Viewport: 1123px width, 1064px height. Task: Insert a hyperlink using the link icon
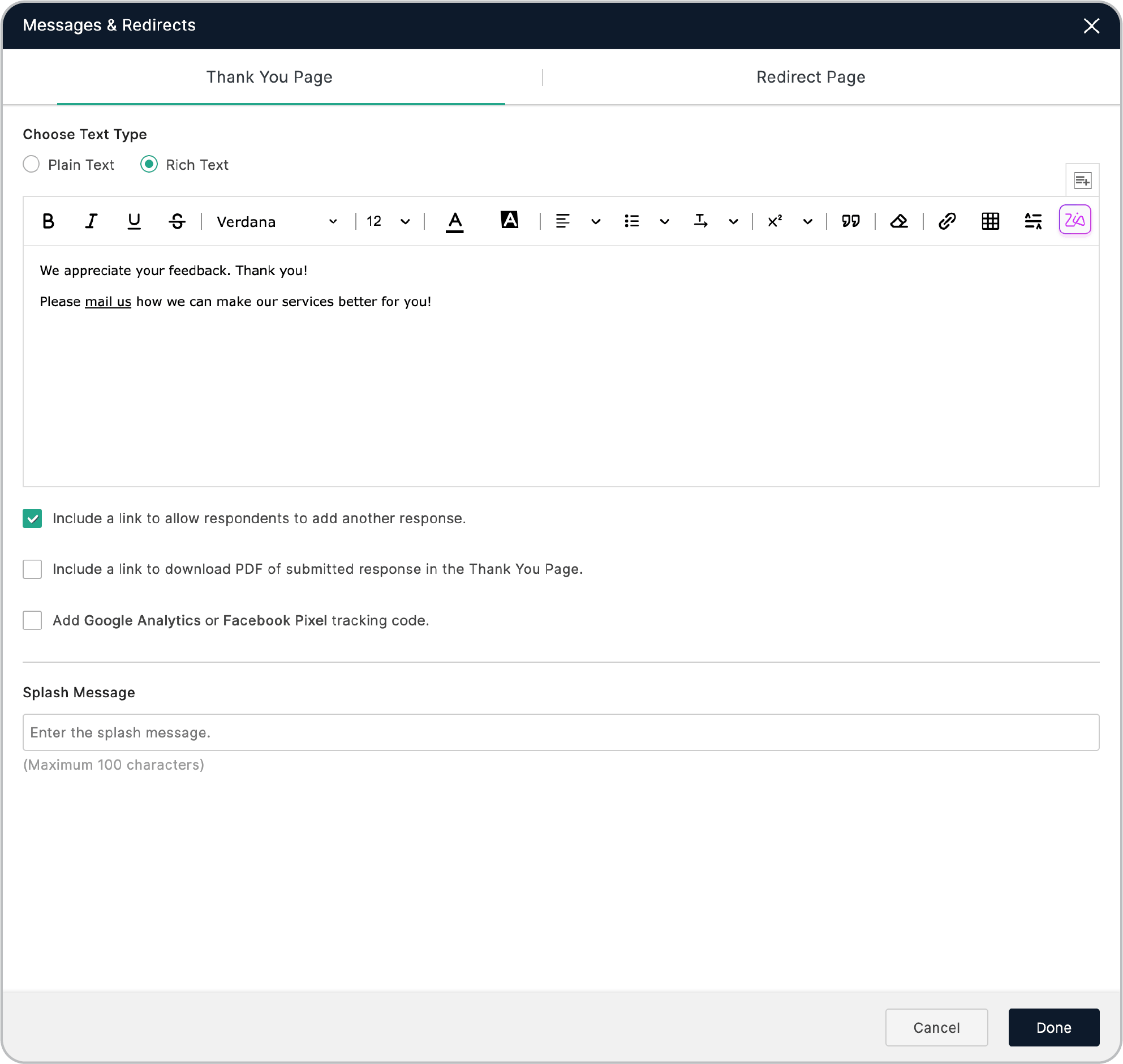pos(946,221)
